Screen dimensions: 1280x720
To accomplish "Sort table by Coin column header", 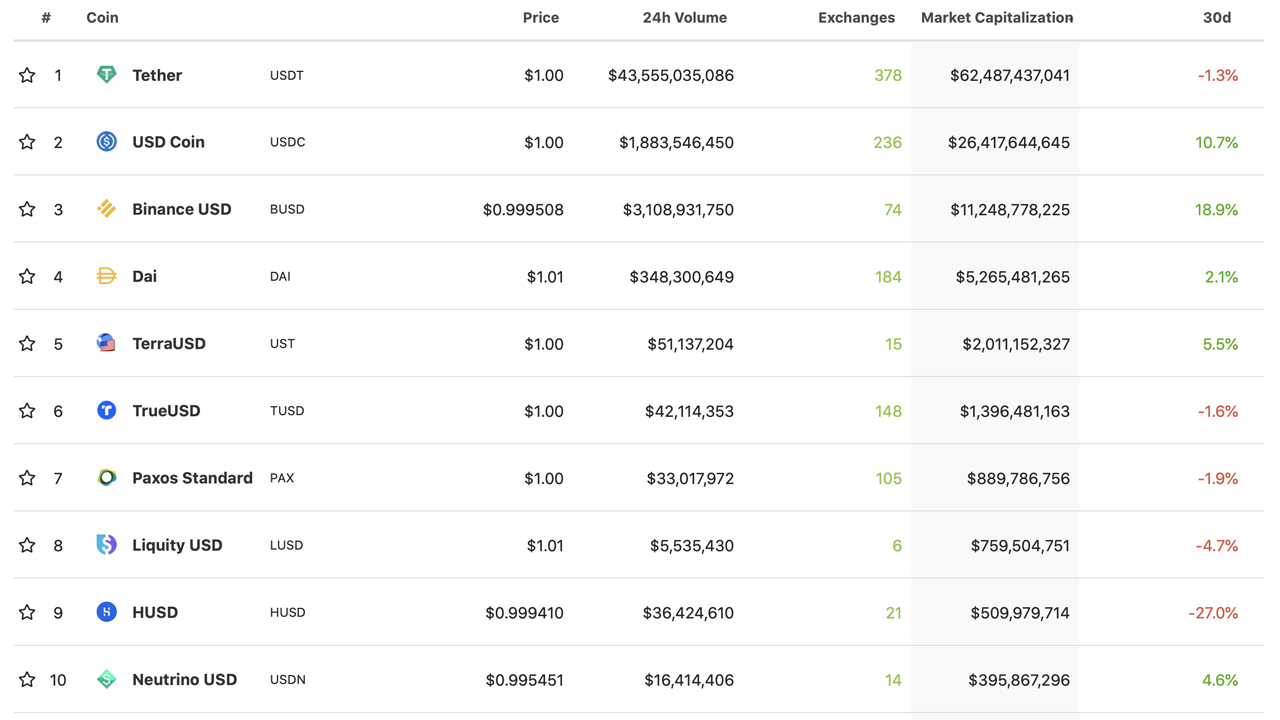I will [102, 18].
